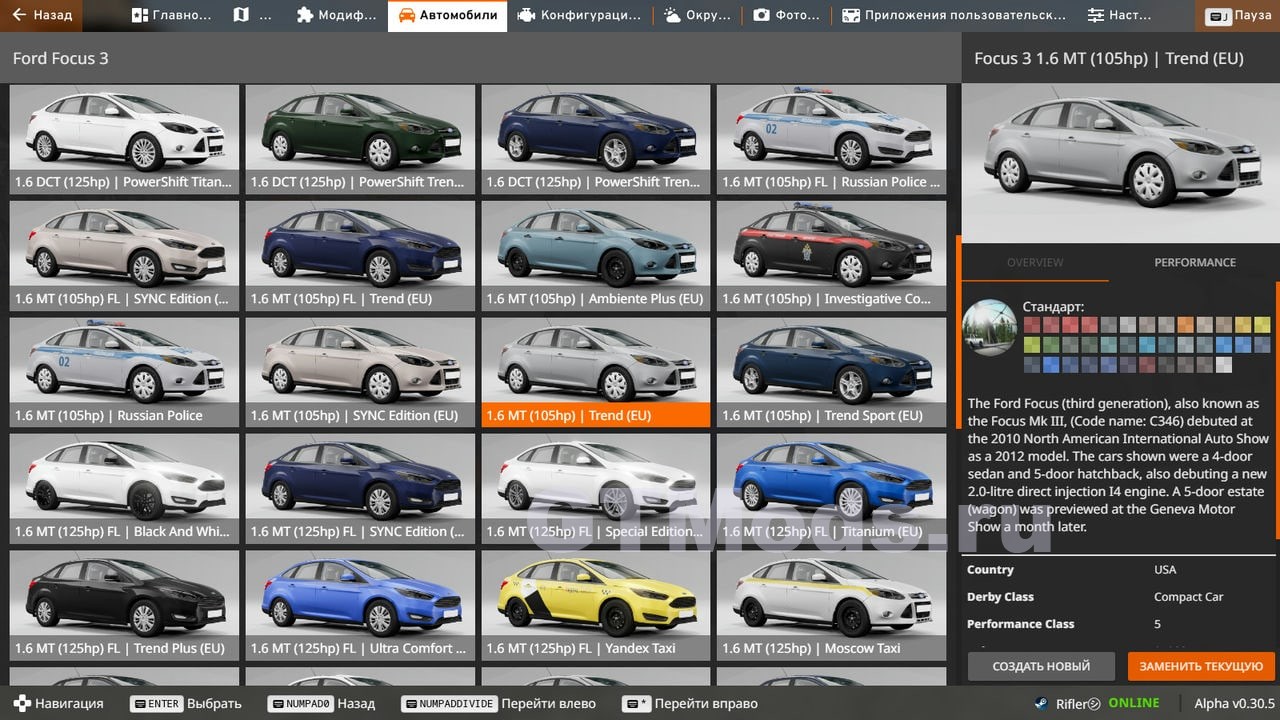
Task: Open Приложения пользовательского interface apps tab
Action: pyautogui.click(x=954, y=15)
